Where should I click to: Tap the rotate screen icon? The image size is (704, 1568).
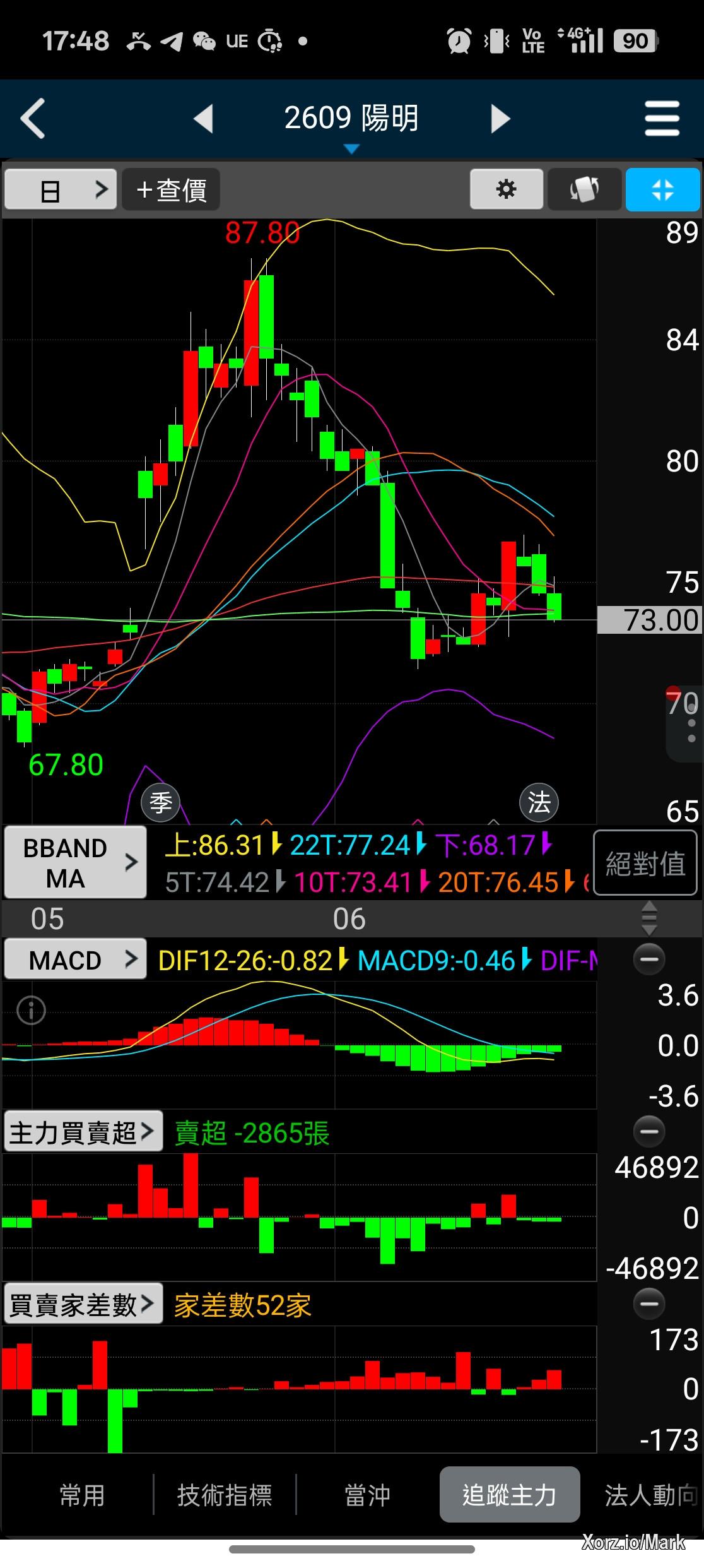click(584, 189)
